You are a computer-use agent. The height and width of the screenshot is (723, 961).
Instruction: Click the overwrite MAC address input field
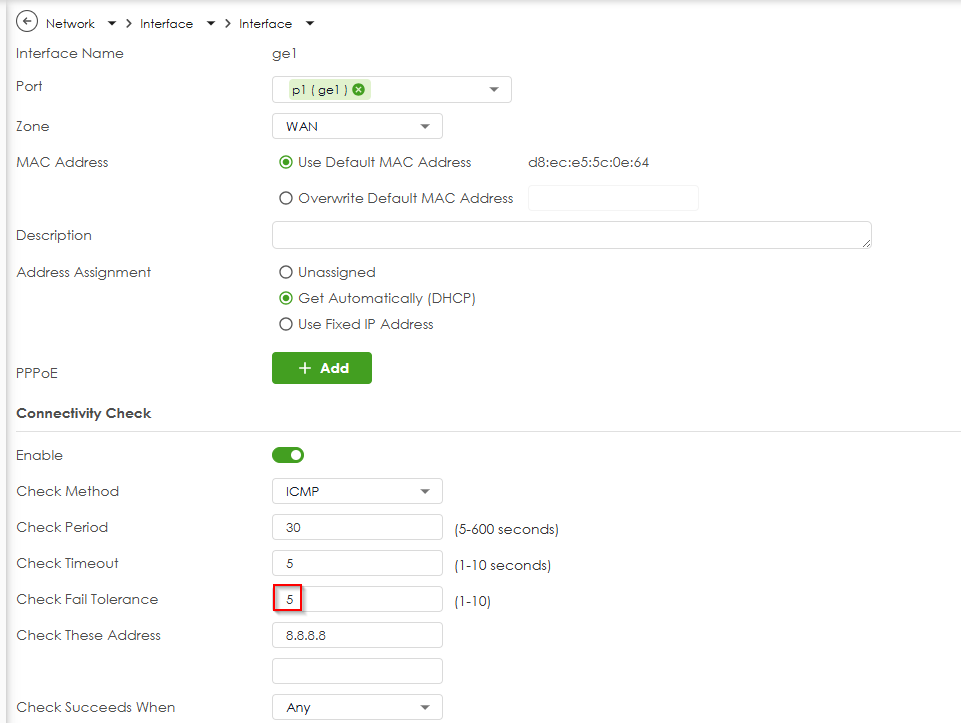[613, 199]
